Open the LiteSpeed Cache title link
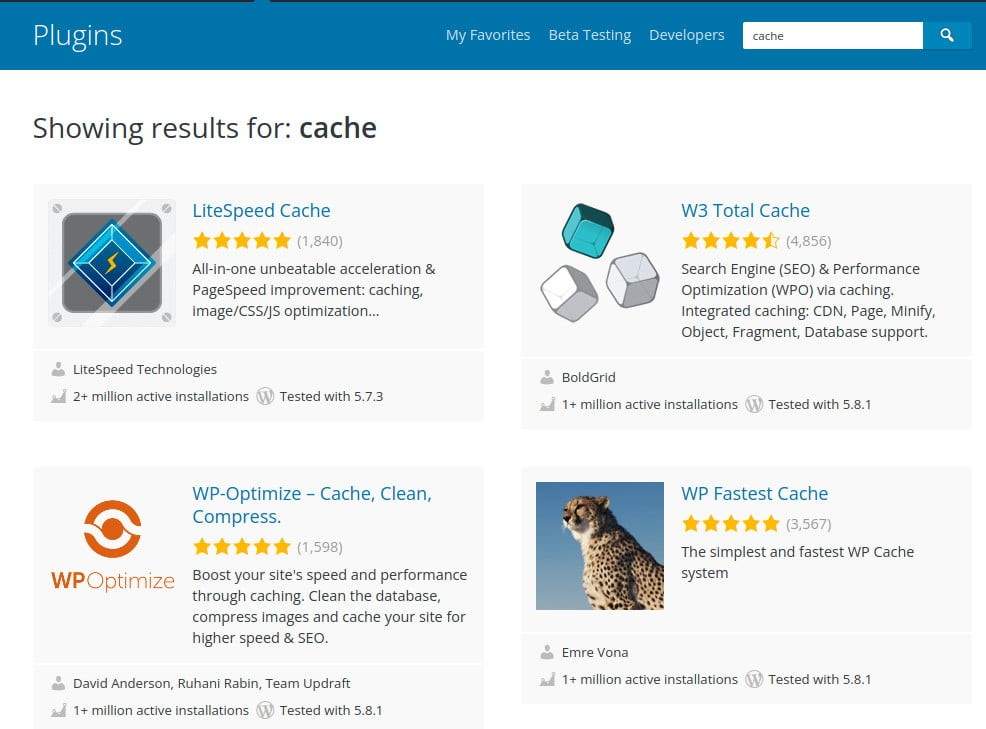The height and width of the screenshot is (729, 986). 261,211
